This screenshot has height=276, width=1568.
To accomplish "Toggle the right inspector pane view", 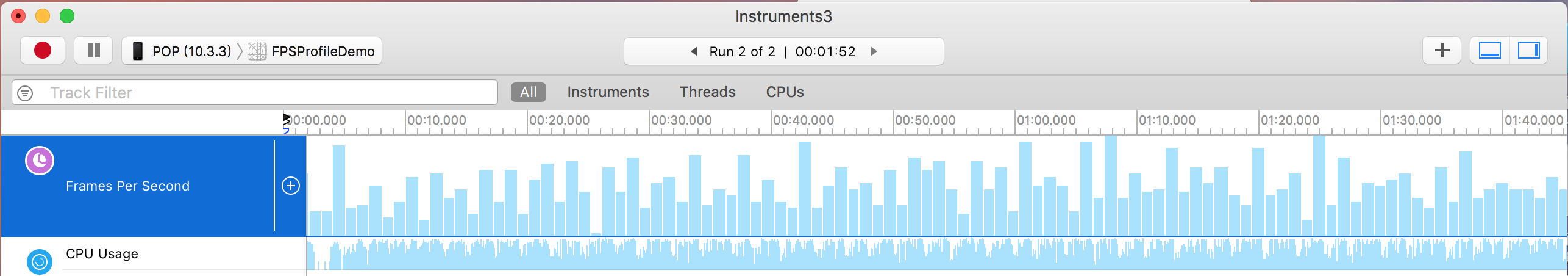I will [x=1528, y=51].
